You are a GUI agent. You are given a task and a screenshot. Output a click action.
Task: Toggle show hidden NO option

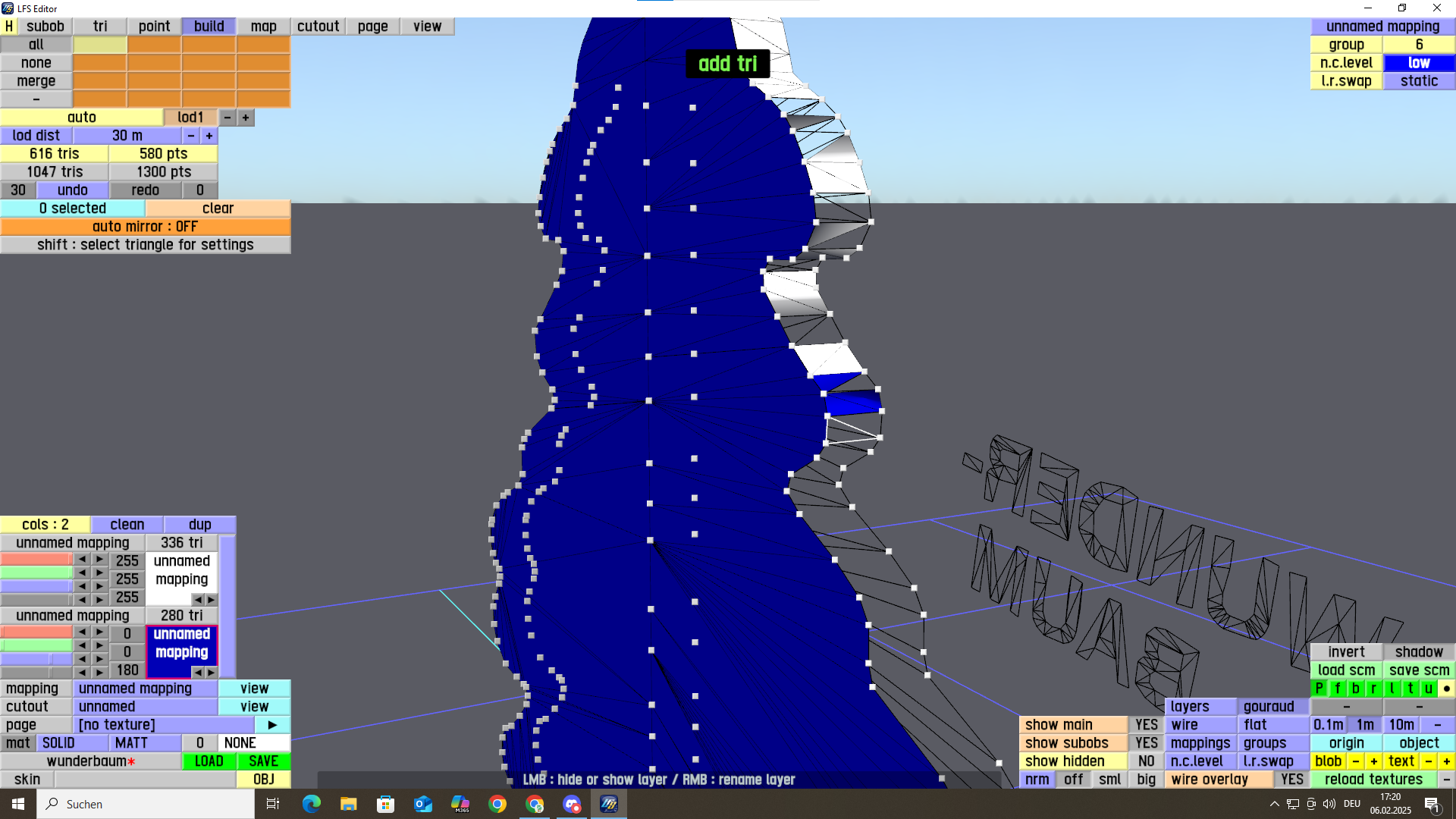tap(1146, 761)
